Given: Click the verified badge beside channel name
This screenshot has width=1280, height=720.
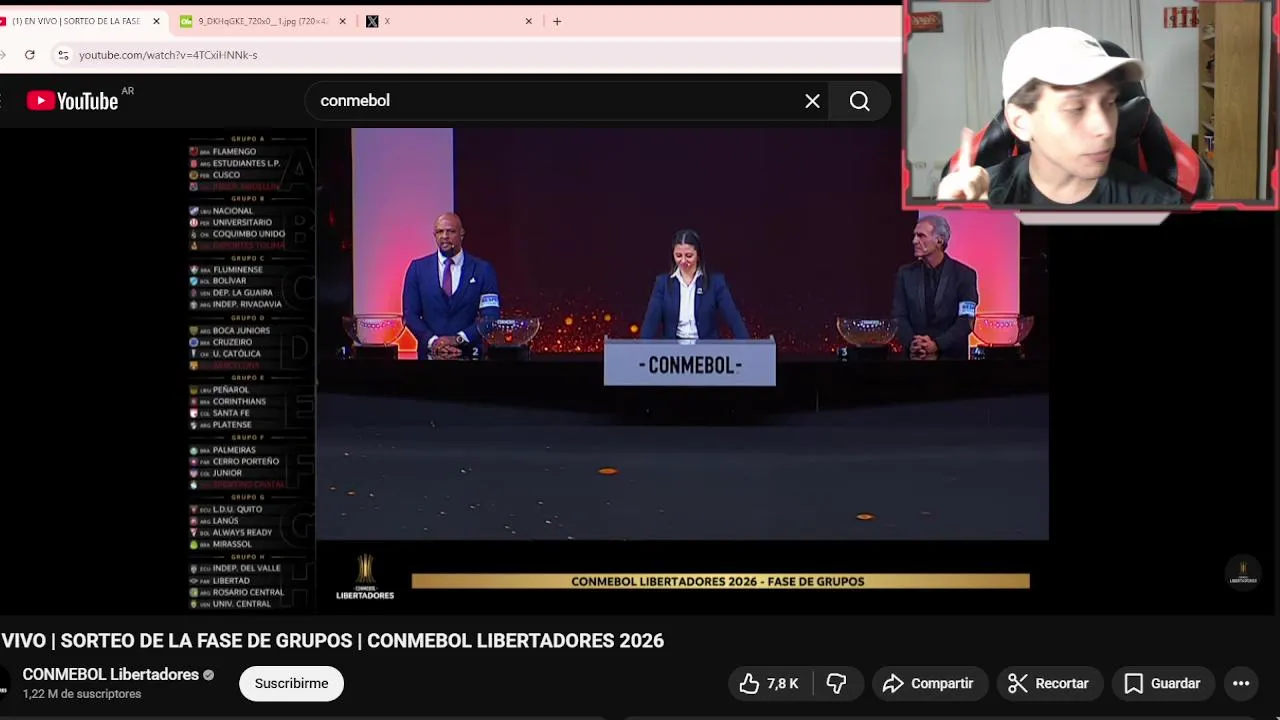Looking at the screenshot, I should tap(208, 675).
